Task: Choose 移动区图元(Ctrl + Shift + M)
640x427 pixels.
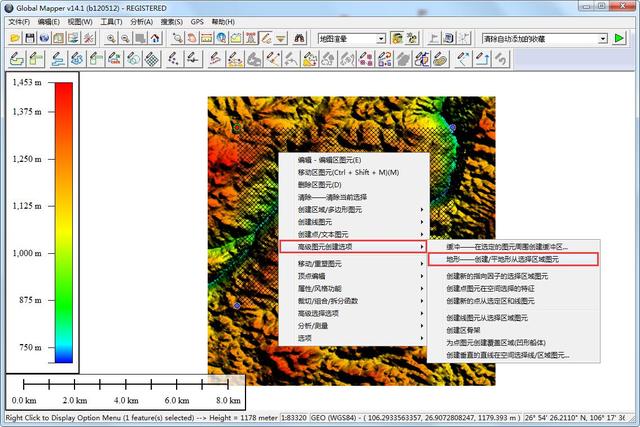Action: [x=353, y=172]
